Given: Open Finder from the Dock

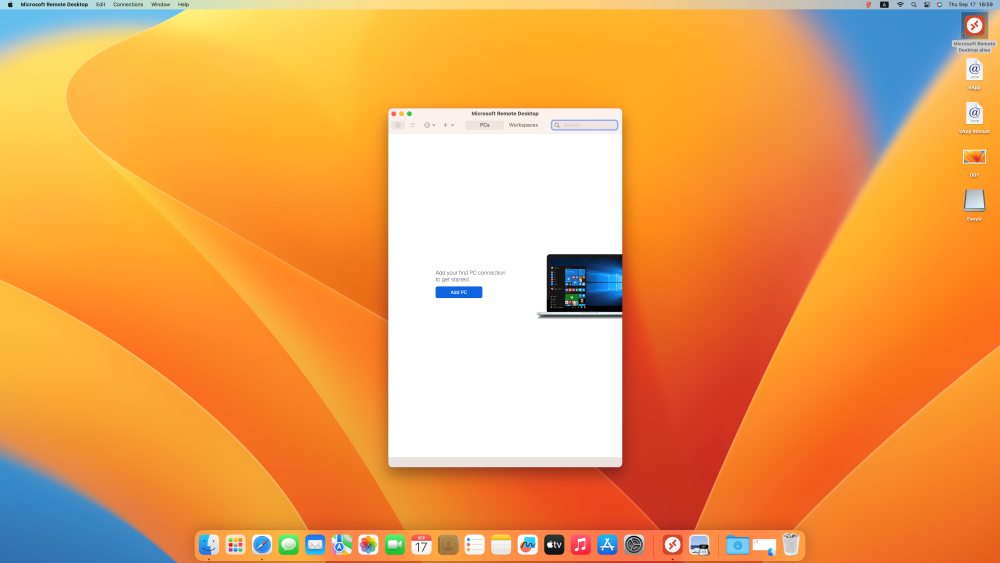Looking at the screenshot, I should coord(209,545).
